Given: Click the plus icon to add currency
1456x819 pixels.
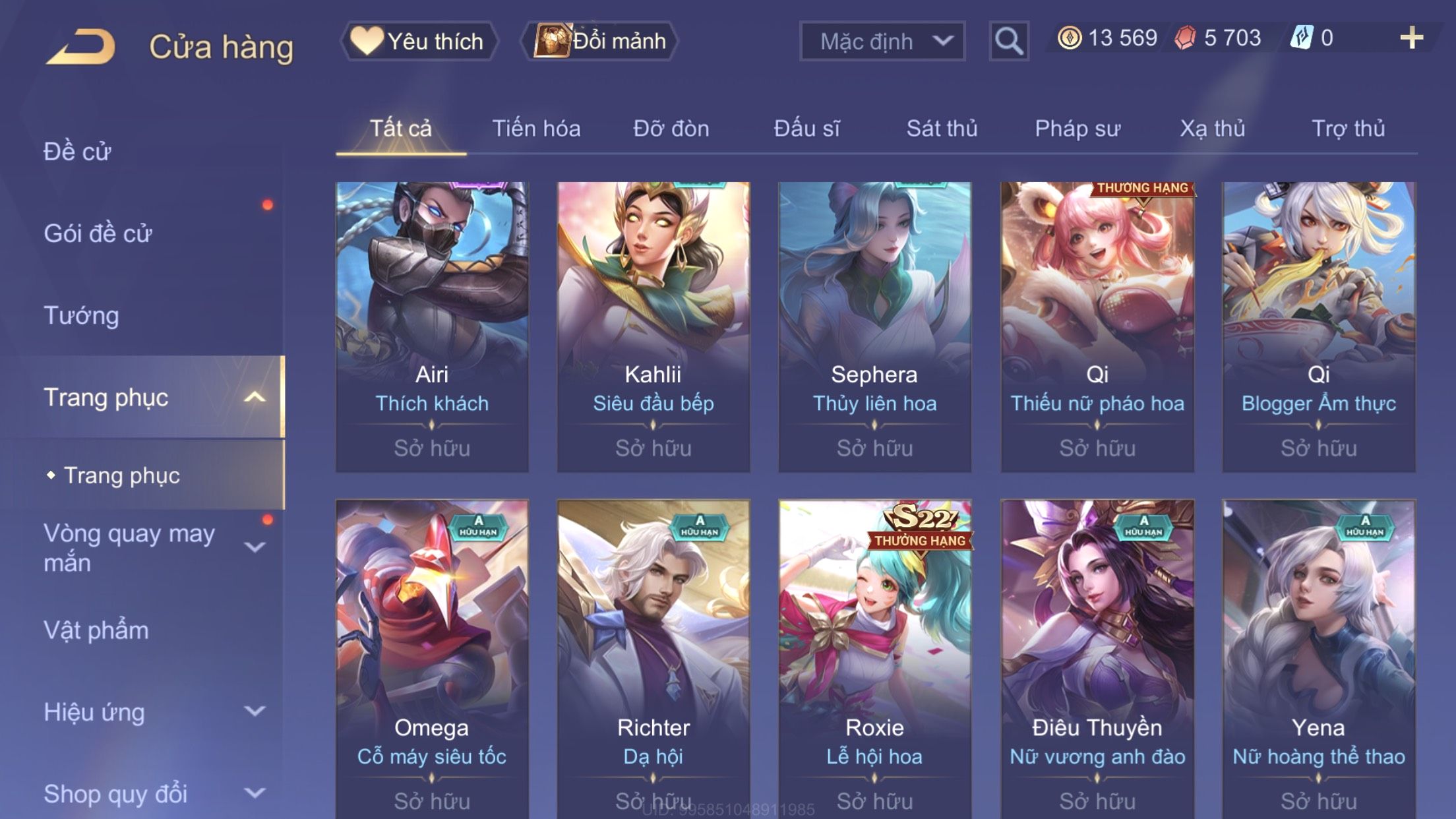Looking at the screenshot, I should pyautogui.click(x=1411, y=38).
